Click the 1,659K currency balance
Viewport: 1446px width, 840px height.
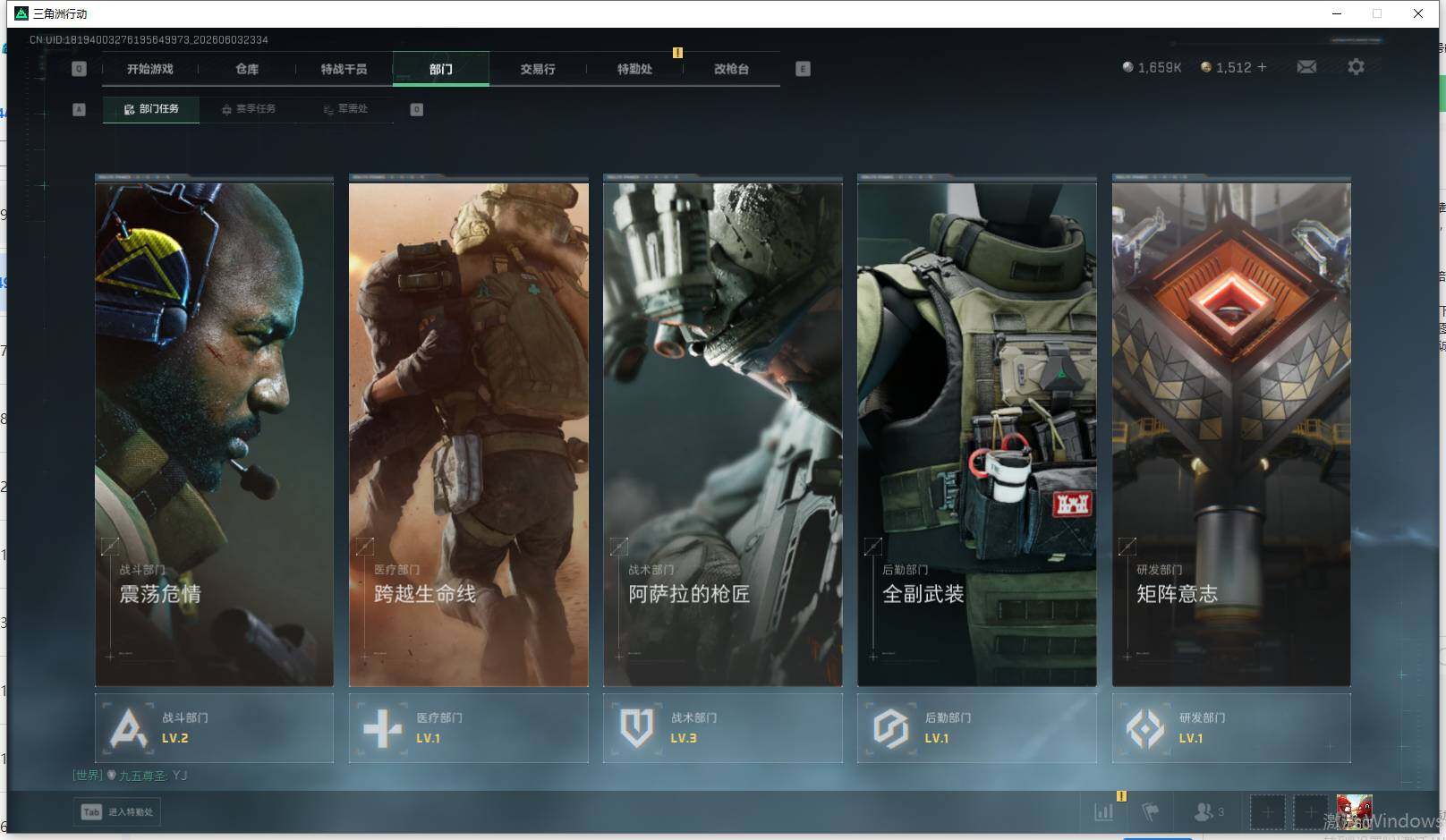coord(1152,67)
